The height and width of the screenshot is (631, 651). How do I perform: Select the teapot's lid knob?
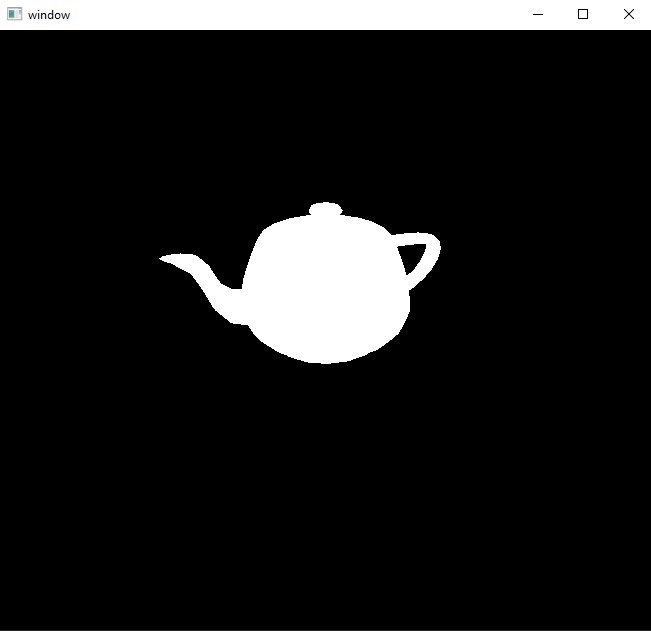click(326, 209)
